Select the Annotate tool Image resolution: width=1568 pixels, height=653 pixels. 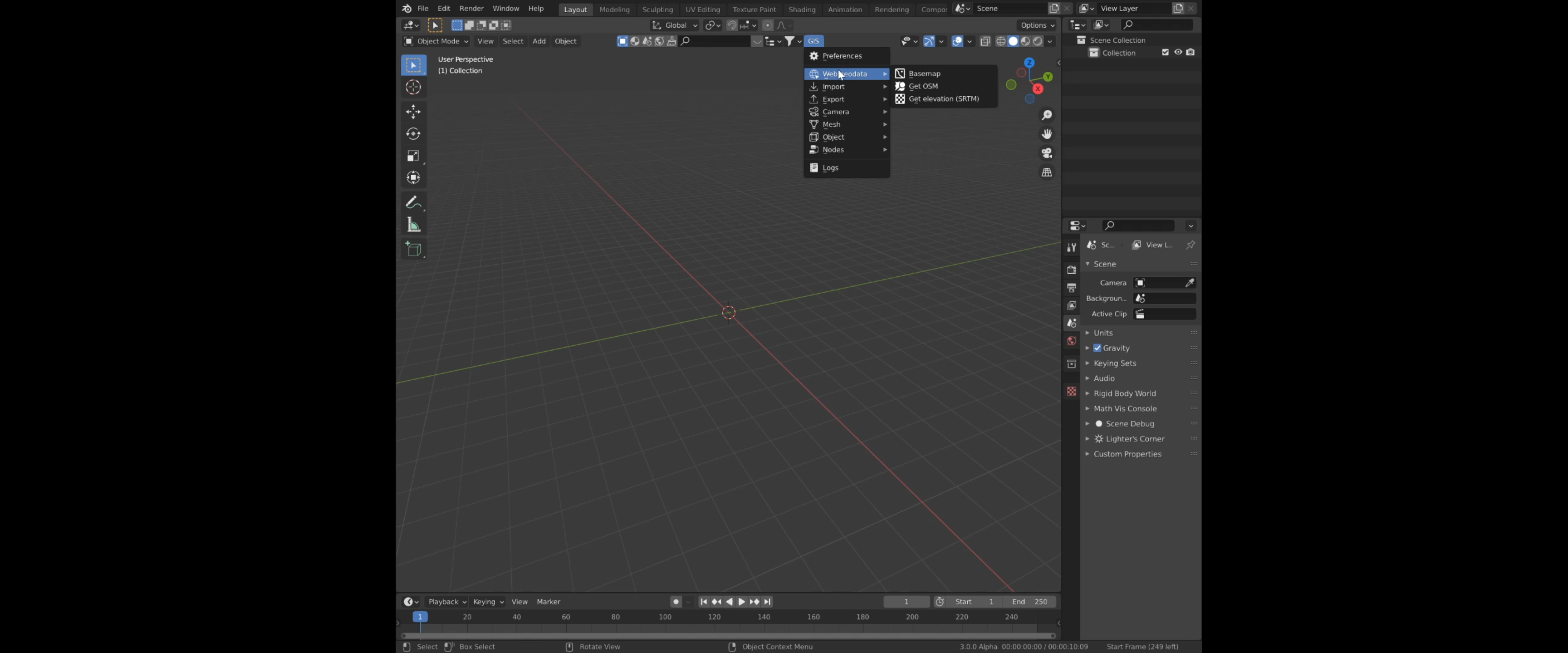[413, 202]
